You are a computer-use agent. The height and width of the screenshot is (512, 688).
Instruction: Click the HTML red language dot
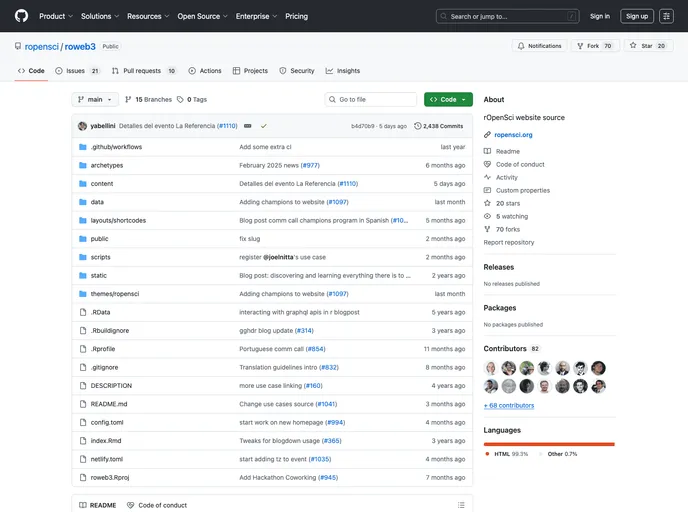[487, 454]
